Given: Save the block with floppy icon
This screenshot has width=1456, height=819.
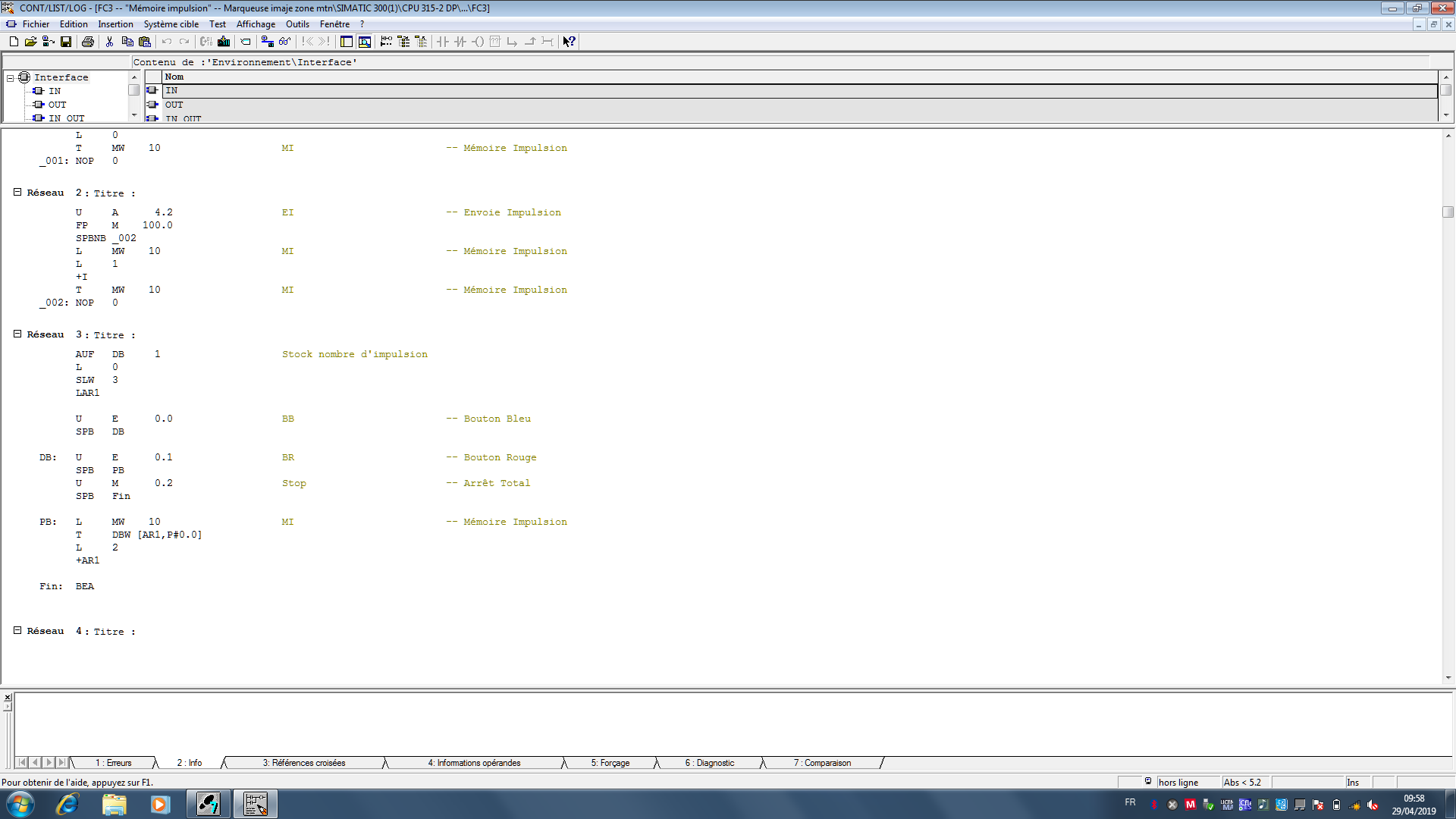Looking at the screenshot, I should coord(66,42).
